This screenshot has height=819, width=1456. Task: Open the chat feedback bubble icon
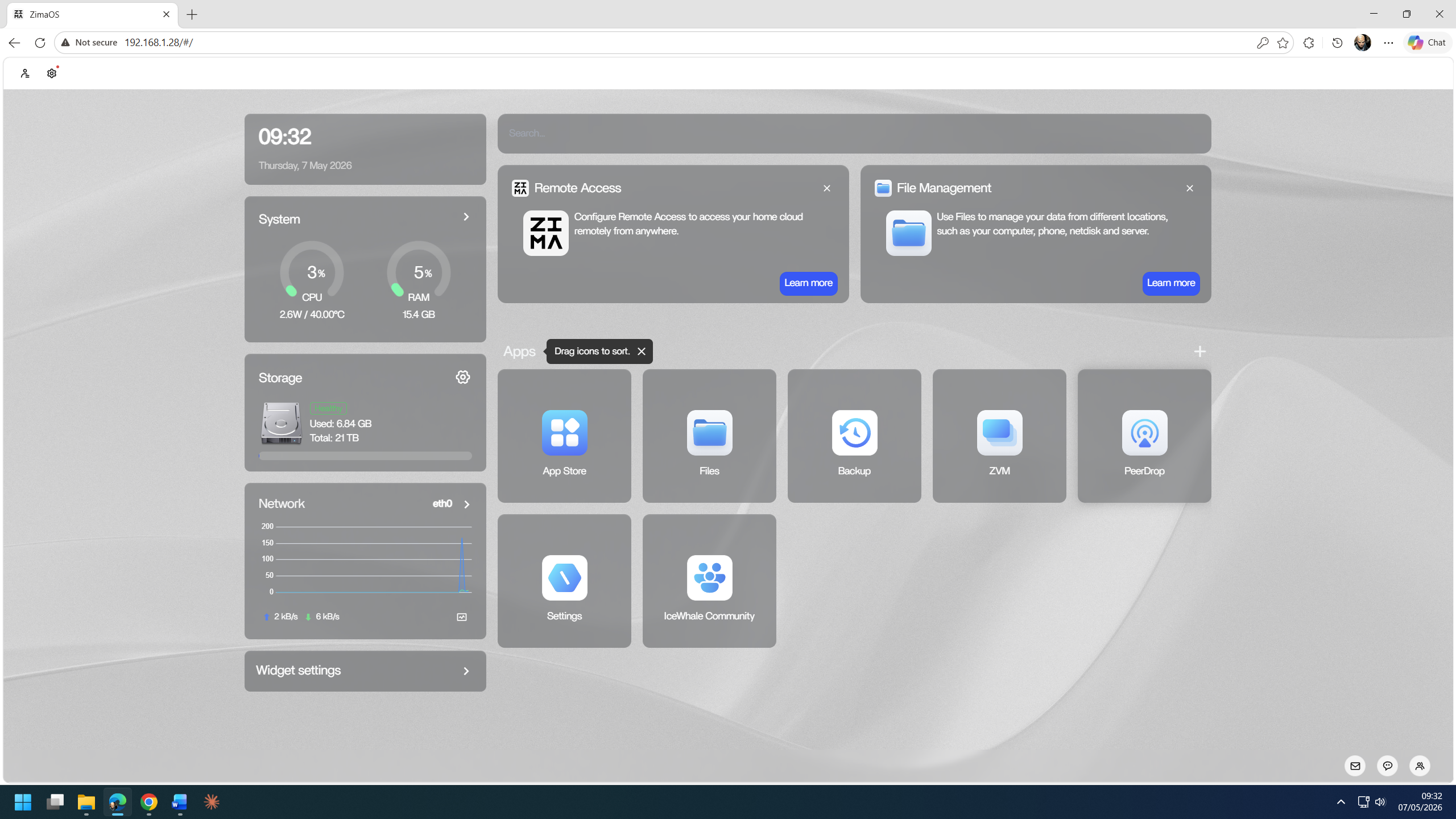click(1388, 766)
